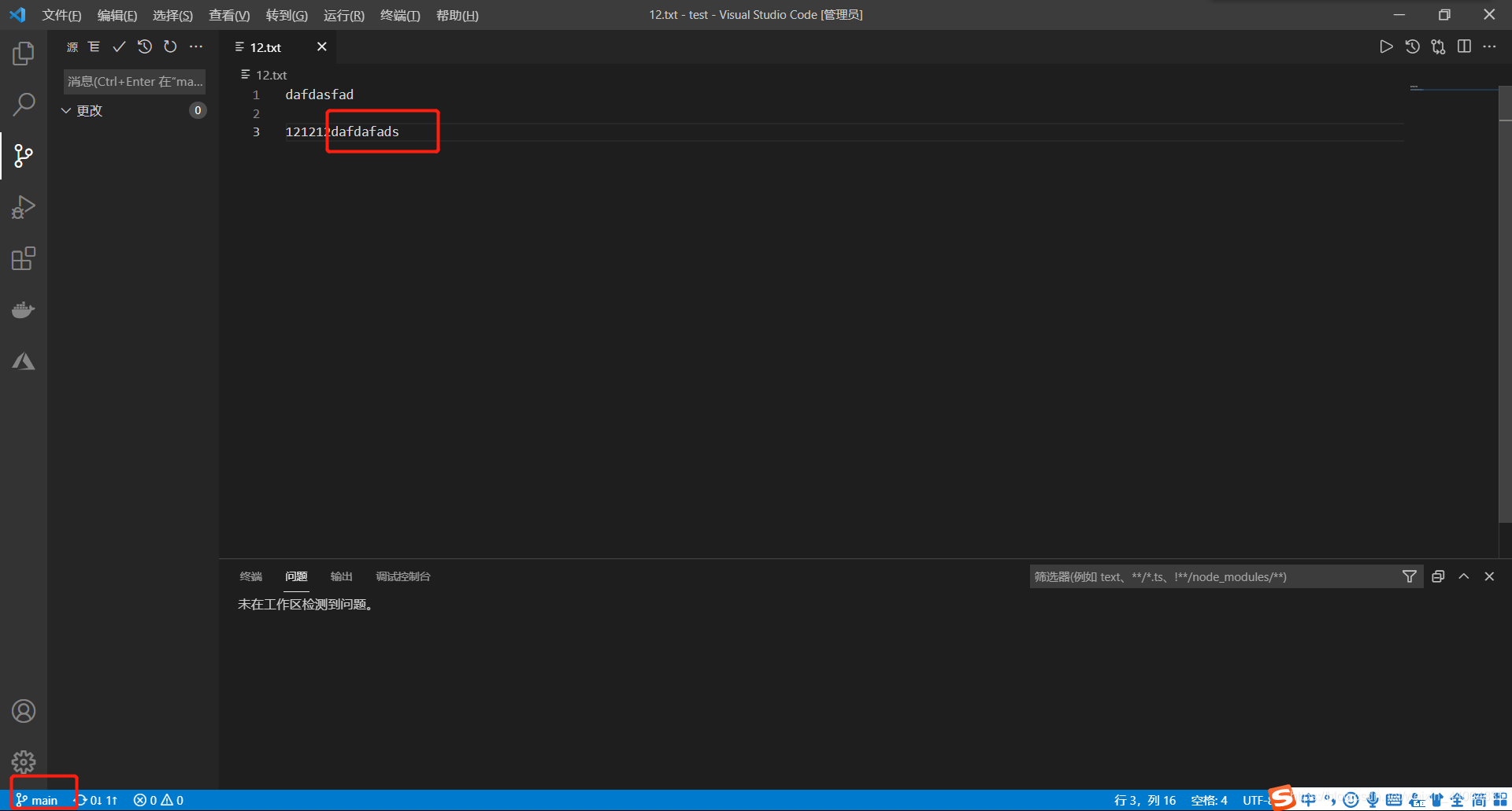Click the changes count badge 0

click(198, 110)
